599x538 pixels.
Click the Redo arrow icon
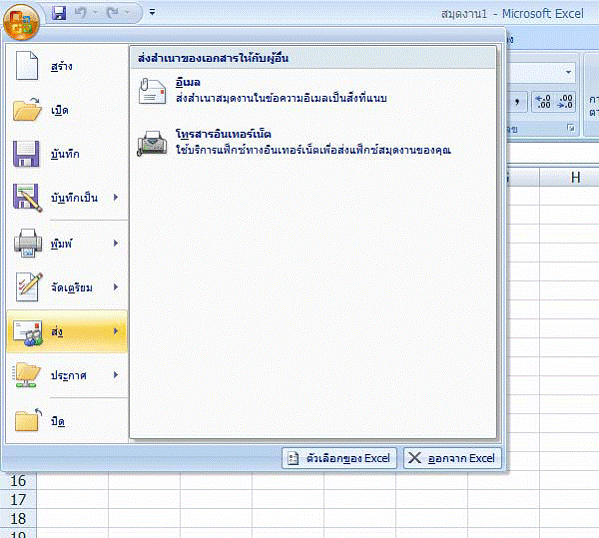coord(113,13)
